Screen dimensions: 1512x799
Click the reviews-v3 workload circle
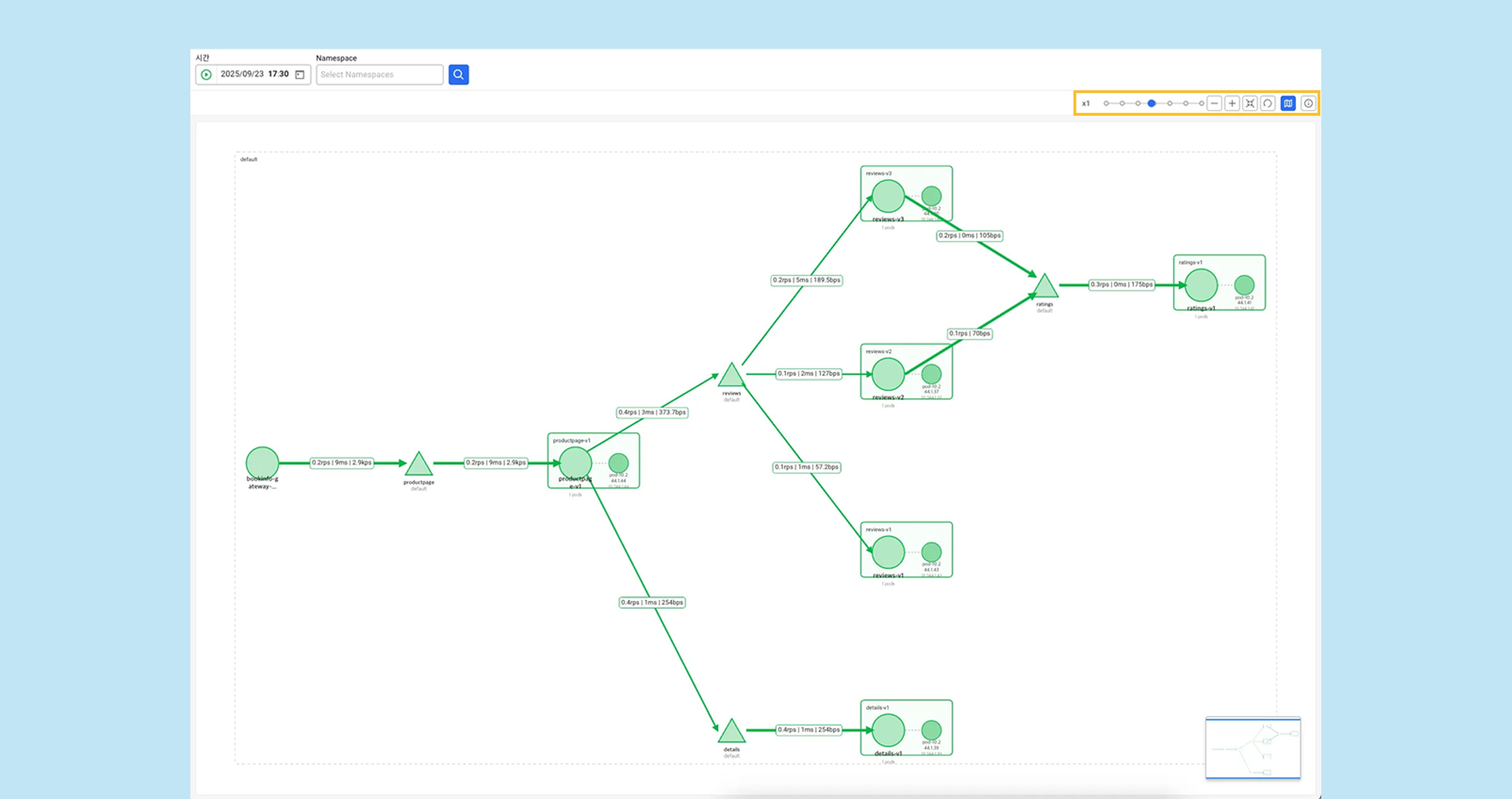coord(888,196)
